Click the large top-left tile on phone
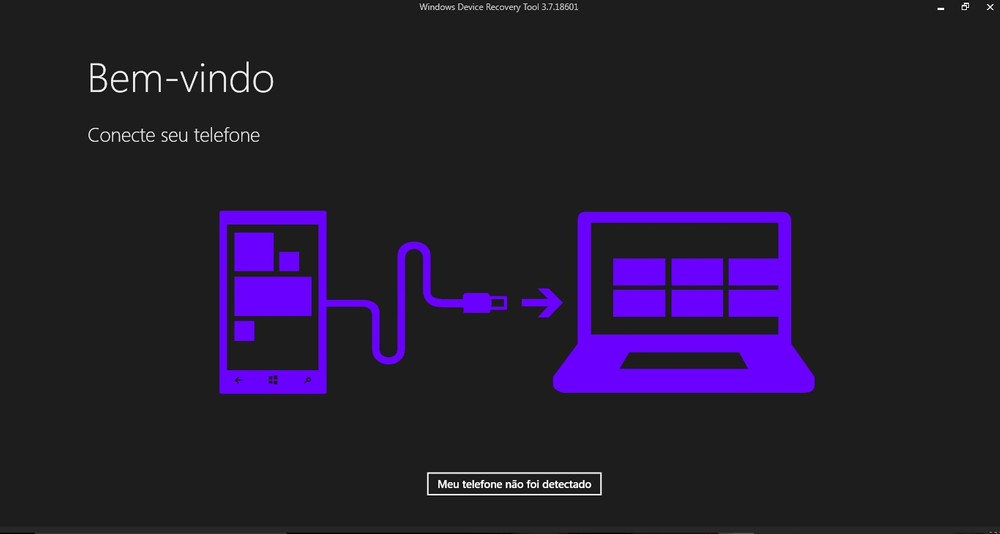The height and width of the screenshot is (534, 1000). click(254, 251)
